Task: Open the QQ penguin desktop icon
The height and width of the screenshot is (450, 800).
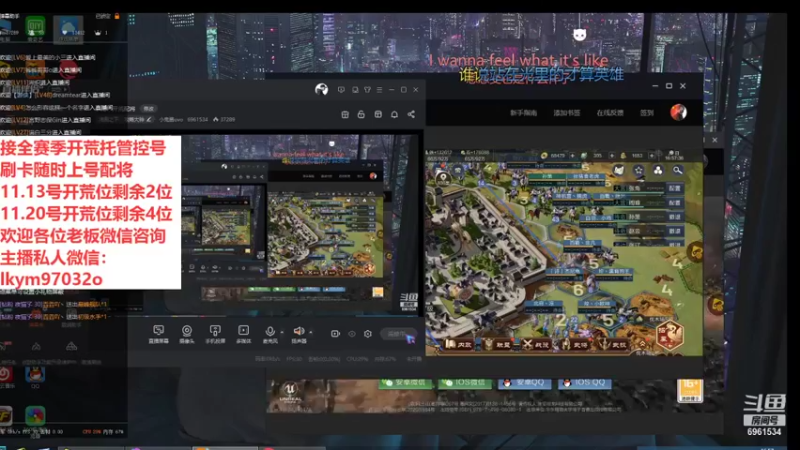Action: click(35, 377)
